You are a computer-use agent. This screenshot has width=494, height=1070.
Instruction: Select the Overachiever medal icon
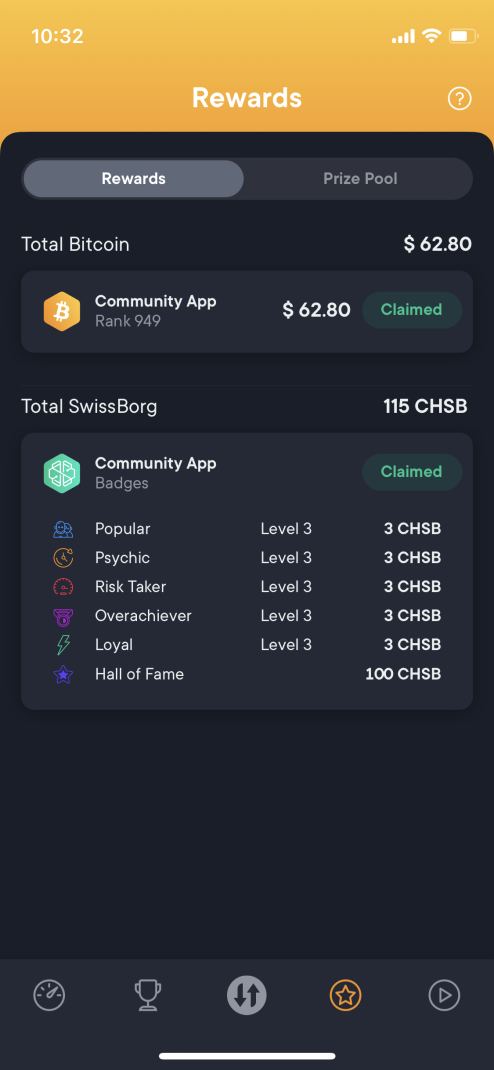pyautogui.click(x=63, y=616)
